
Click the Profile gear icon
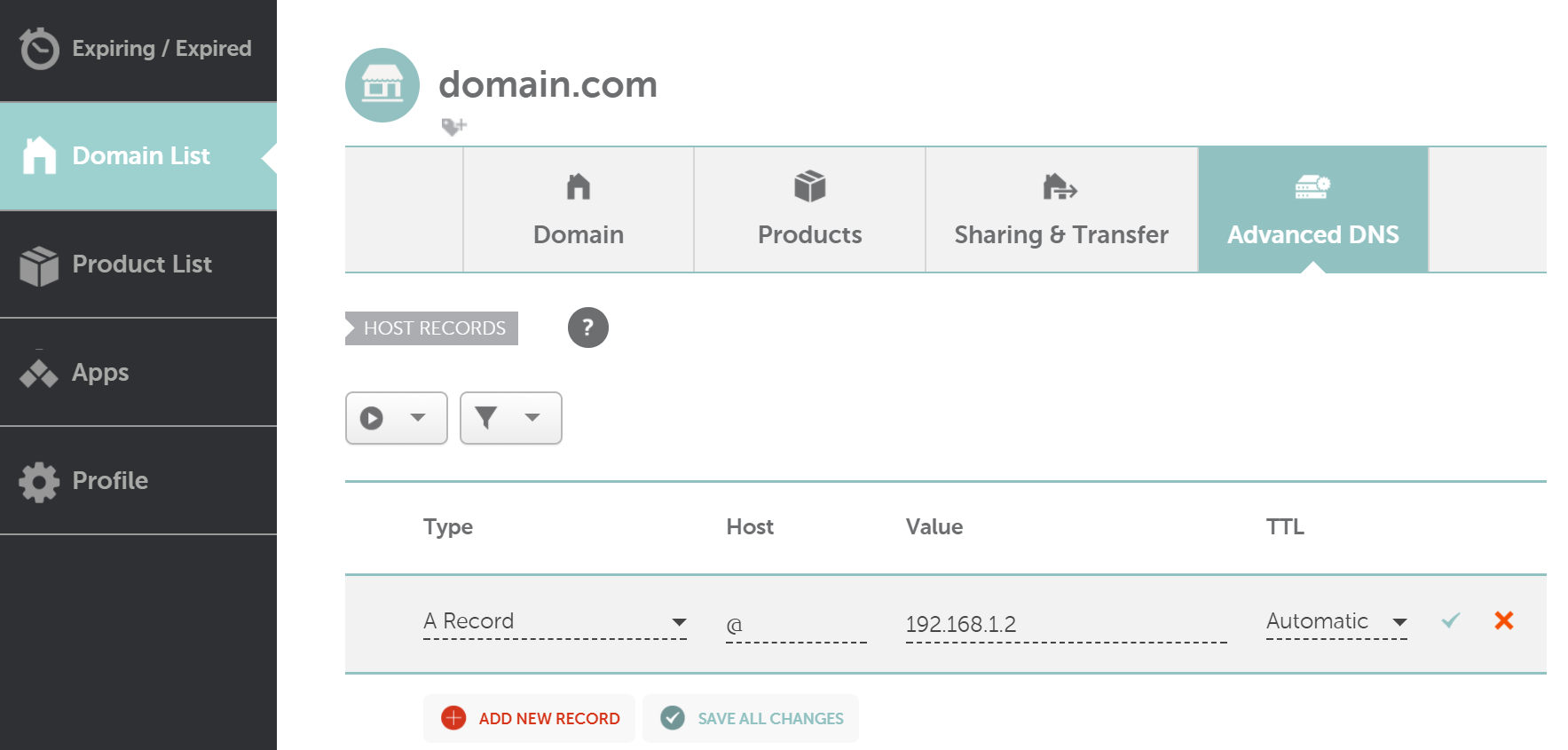pyautogui.click(x=39, y=482)
